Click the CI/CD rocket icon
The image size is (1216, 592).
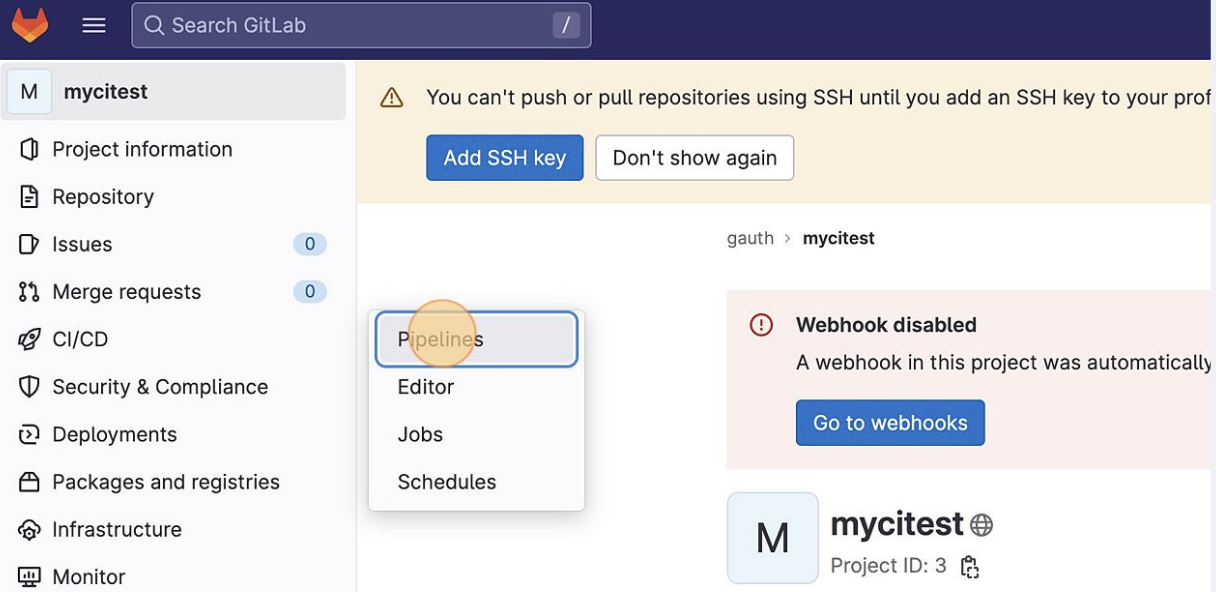[x=29, y=339]
